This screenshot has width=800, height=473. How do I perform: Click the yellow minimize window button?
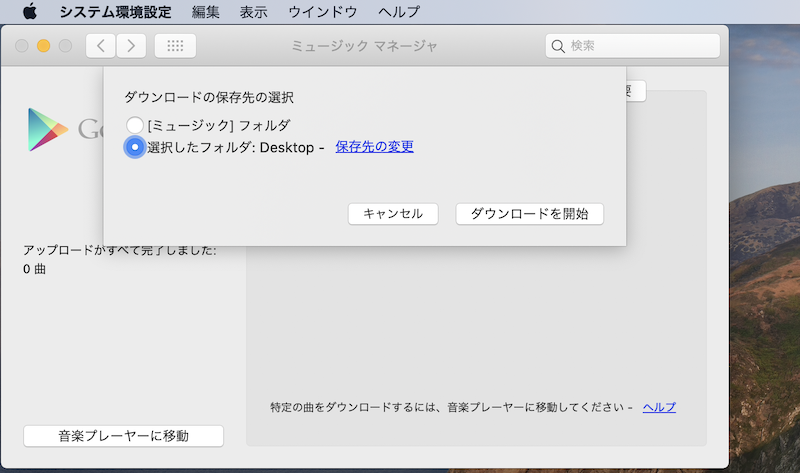[x=44, y=46]
